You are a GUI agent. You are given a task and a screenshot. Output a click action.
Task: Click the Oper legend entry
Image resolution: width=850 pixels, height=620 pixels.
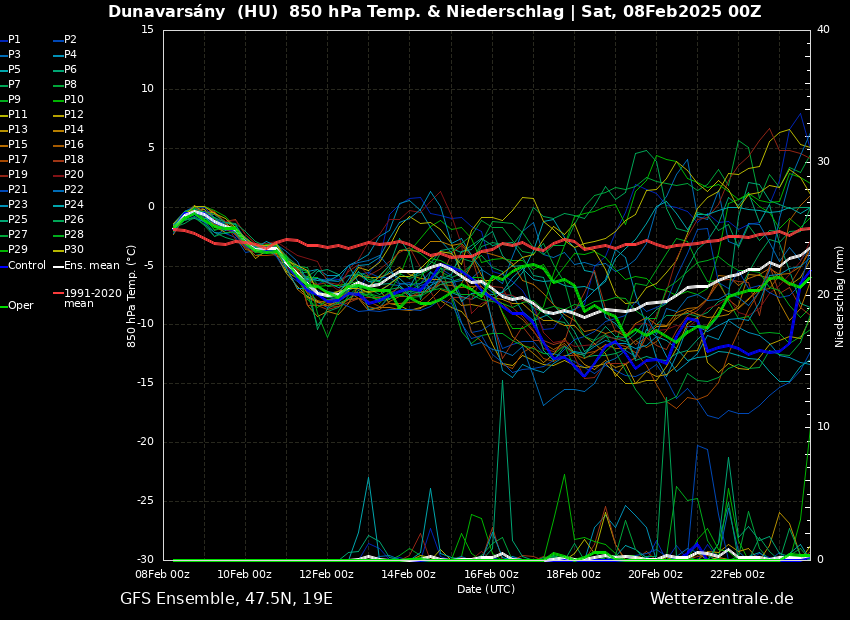(x=20, y=306)
